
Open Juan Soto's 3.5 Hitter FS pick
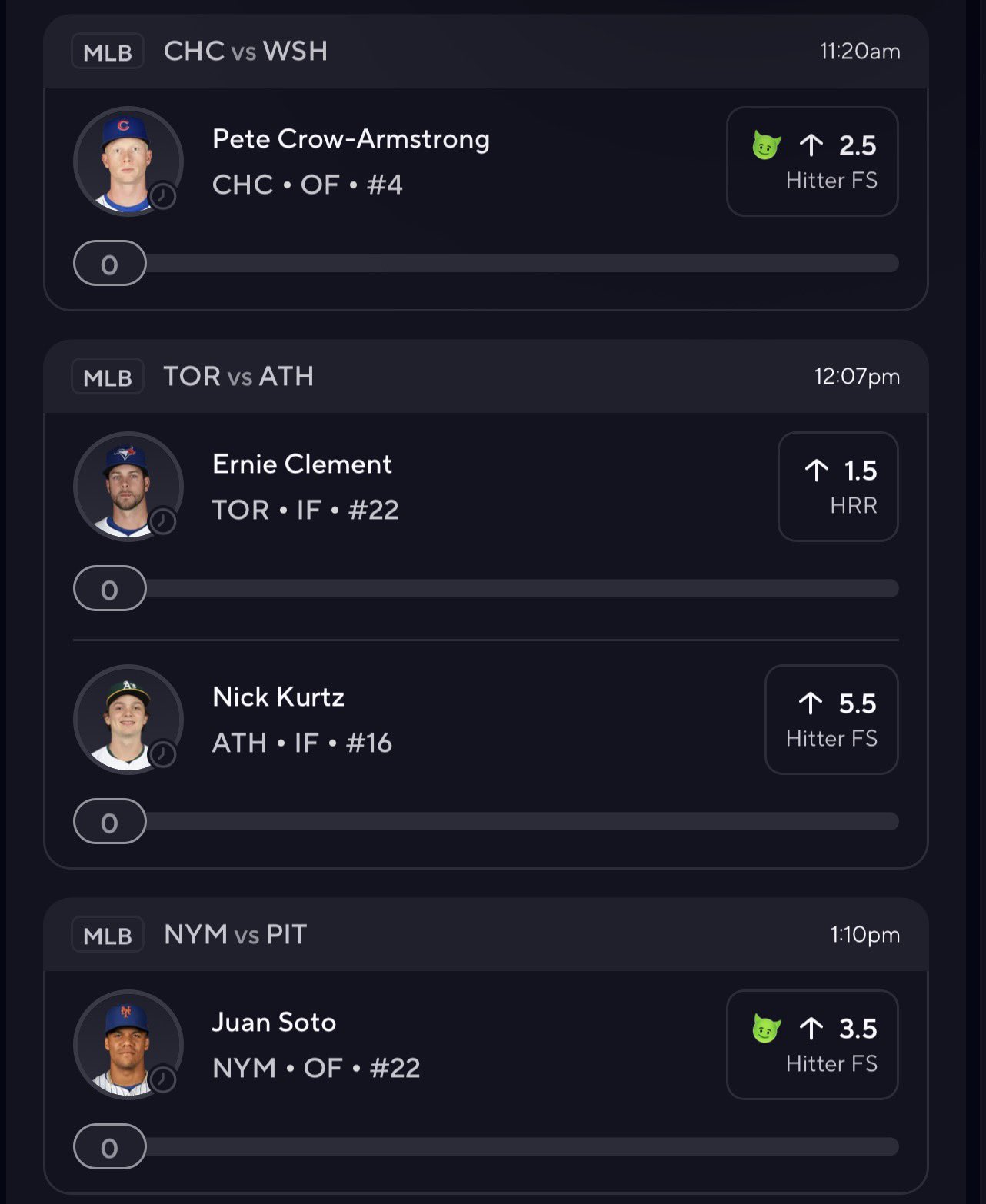812,1045
